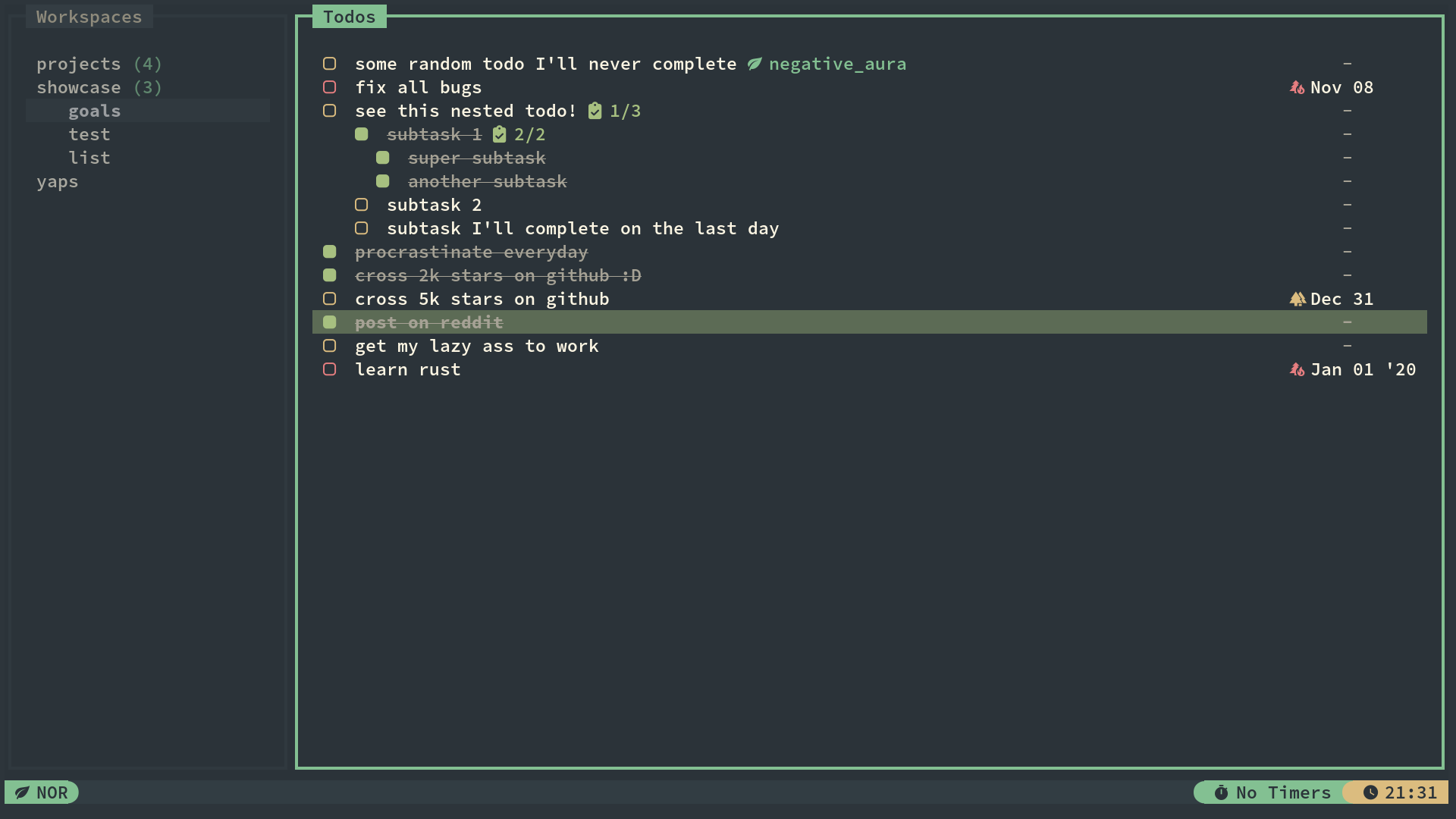This screenshot has height=819, width=1456.
Task: Select 'see this nested todo!' text
Action: [x=466, y=111]
